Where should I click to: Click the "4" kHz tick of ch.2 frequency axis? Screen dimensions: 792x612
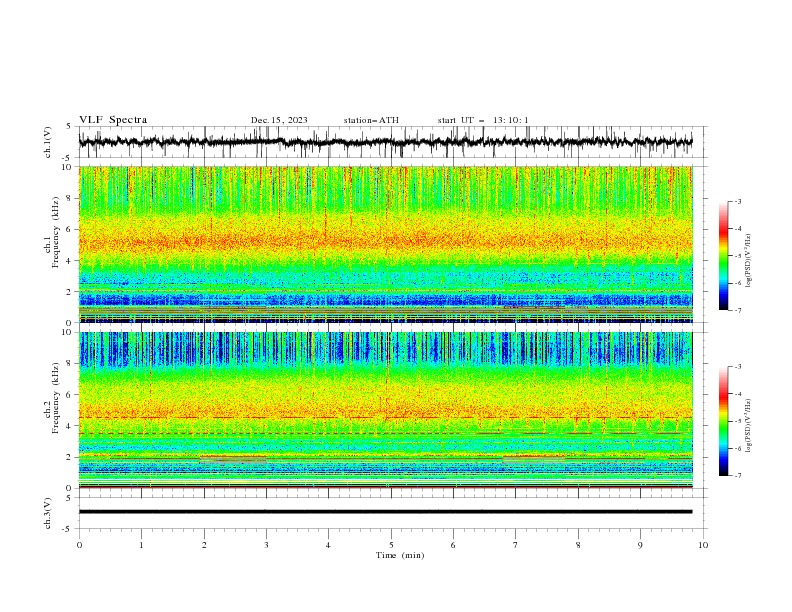[x=70, y=426]
